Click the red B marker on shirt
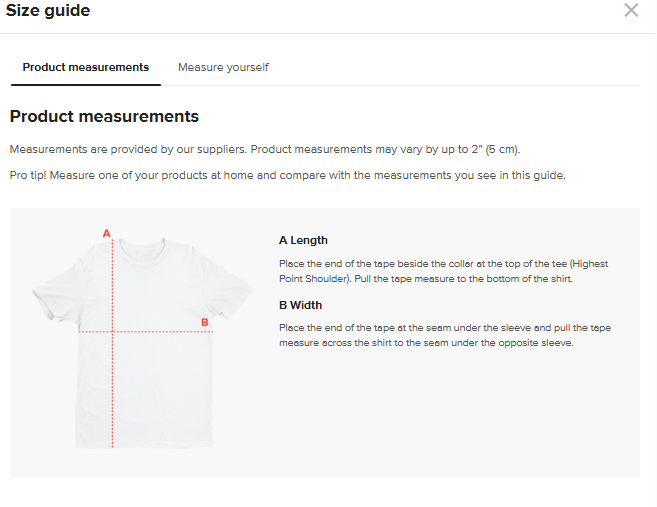Image resolution: width=657 pixels, height=507 pixels. tap(205, 322)
